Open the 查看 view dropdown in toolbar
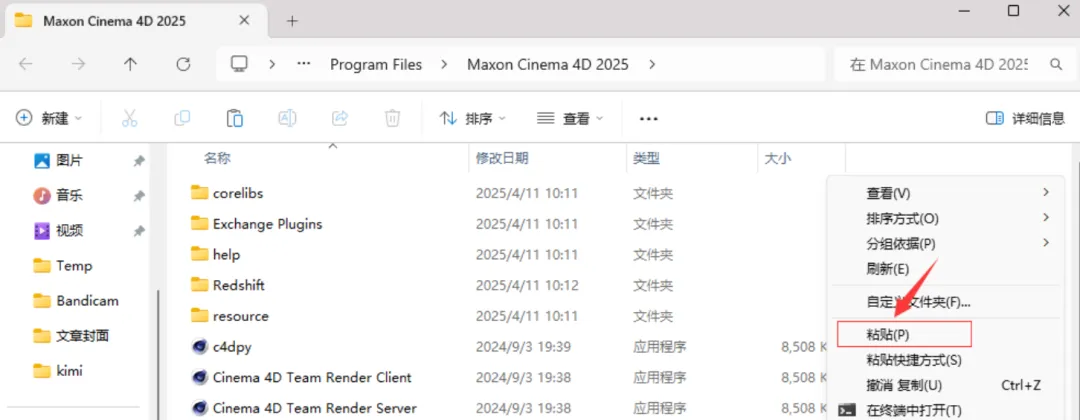 (x=570, y=118)
